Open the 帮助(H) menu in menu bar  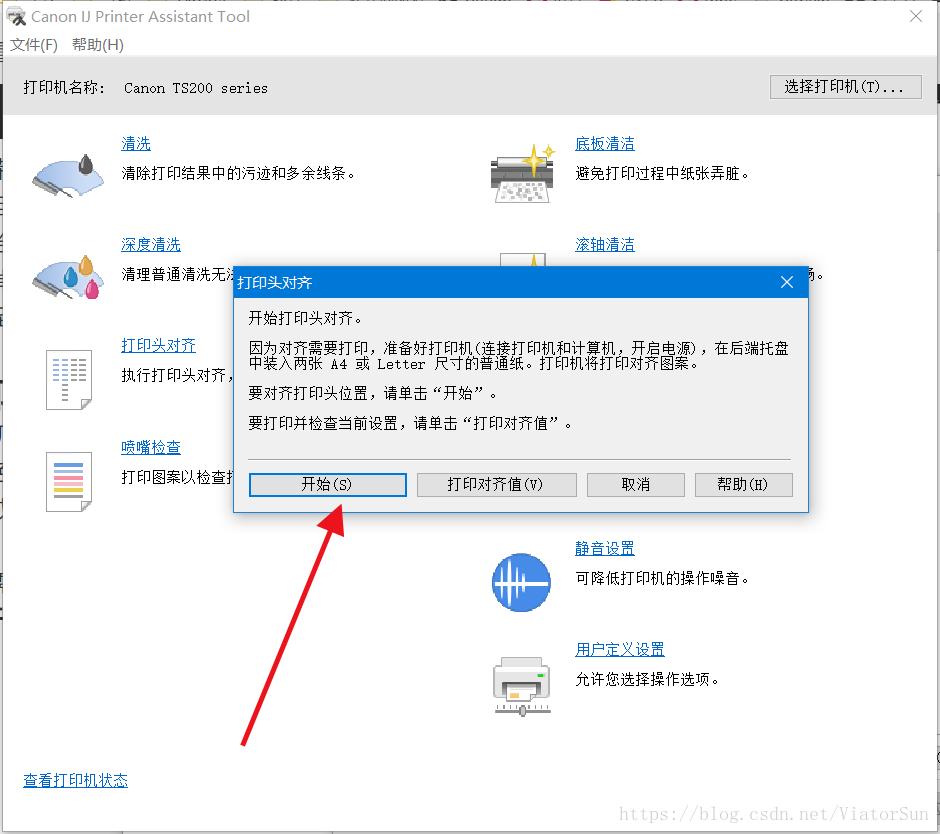98,45
